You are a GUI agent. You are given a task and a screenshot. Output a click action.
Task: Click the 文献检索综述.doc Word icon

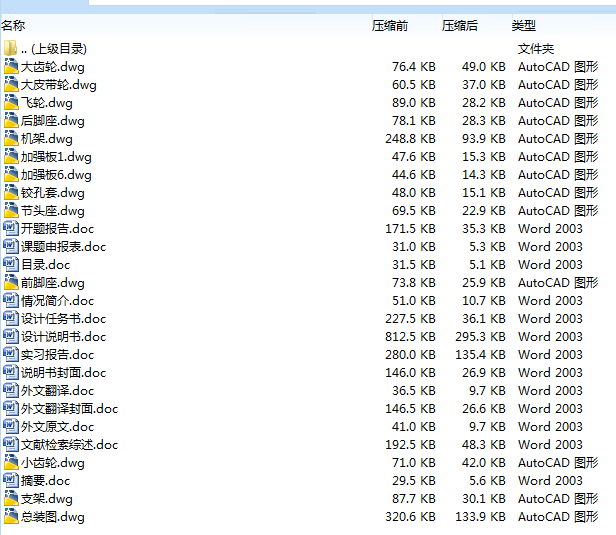(x=11, y=445)
